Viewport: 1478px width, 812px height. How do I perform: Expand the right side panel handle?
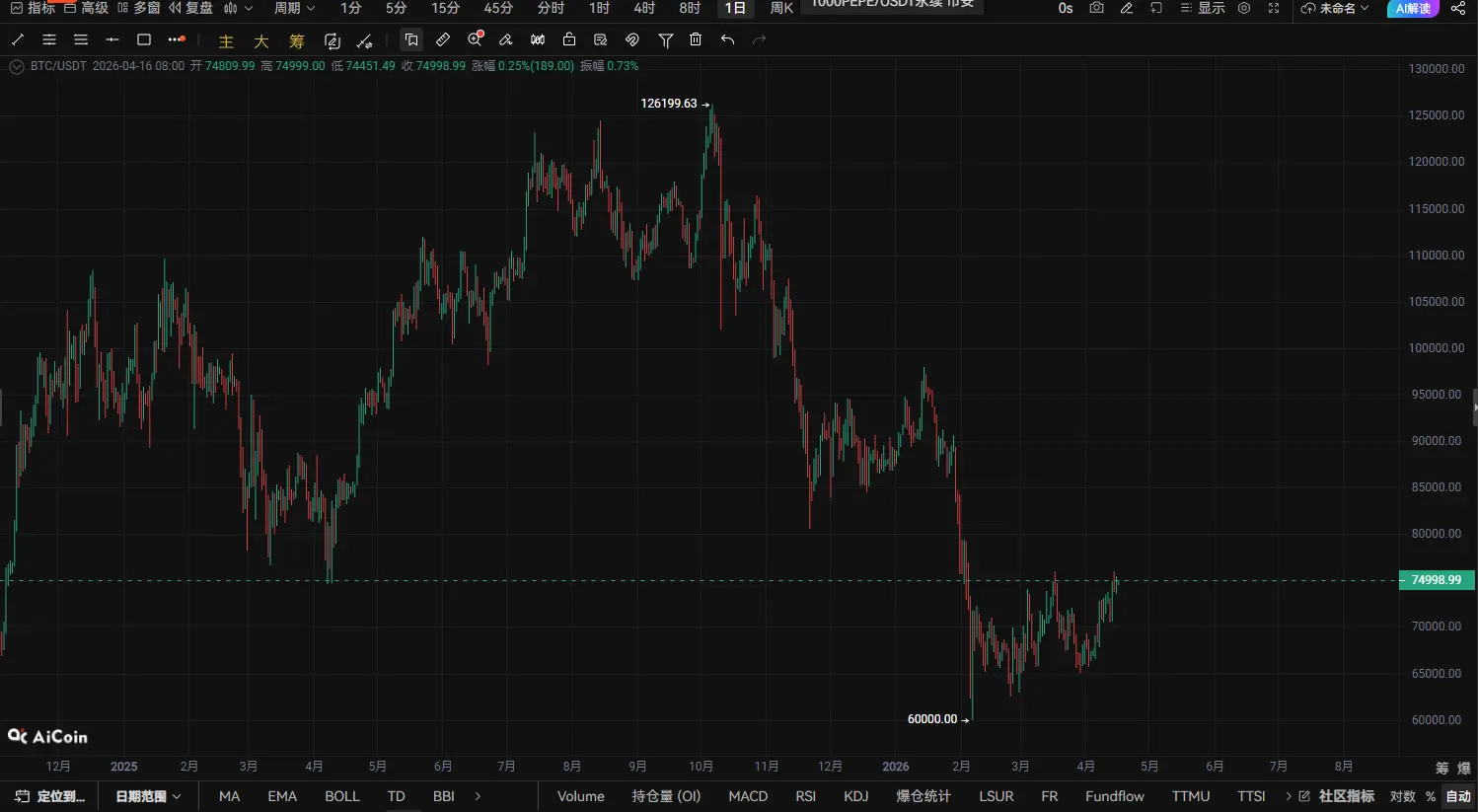[x=1474, y=406]
